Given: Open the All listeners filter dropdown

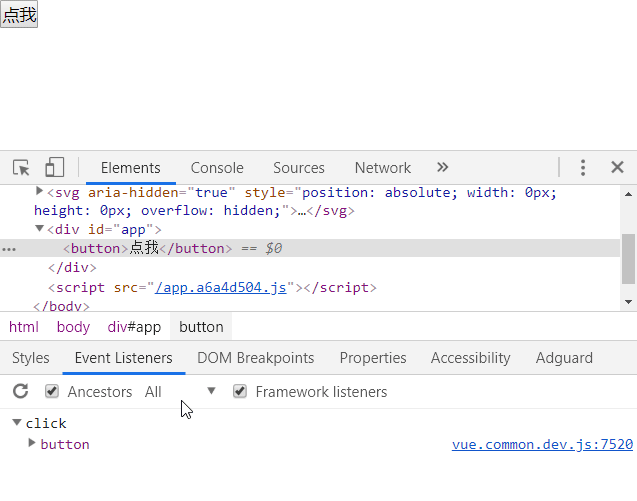Looking at the screenshot, I should point(180,392).
